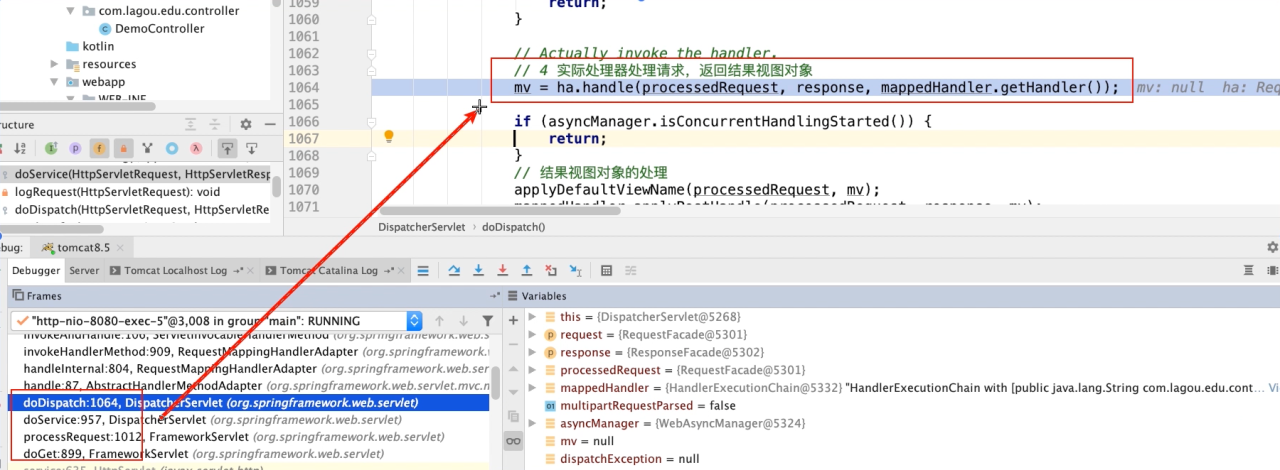Viewport: 1280px width, 470px height.
Task: Click Show Execution Point icon in debugger
Action: coord(423,270)
